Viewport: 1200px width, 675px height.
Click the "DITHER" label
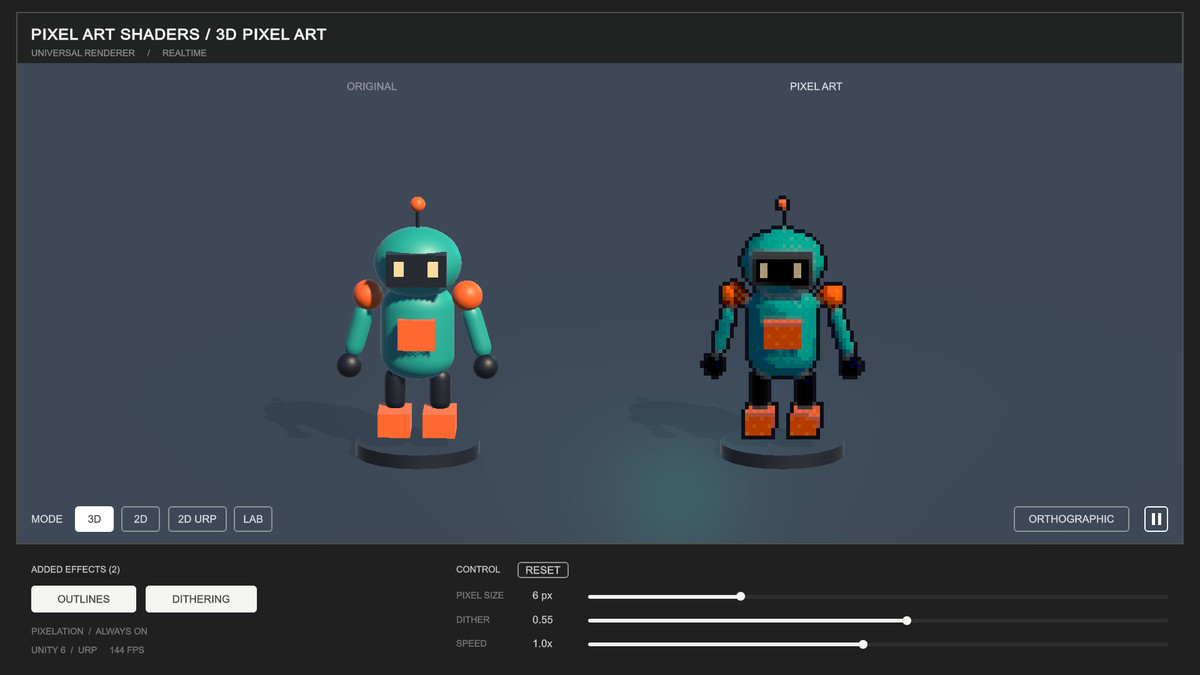(473, 620)
